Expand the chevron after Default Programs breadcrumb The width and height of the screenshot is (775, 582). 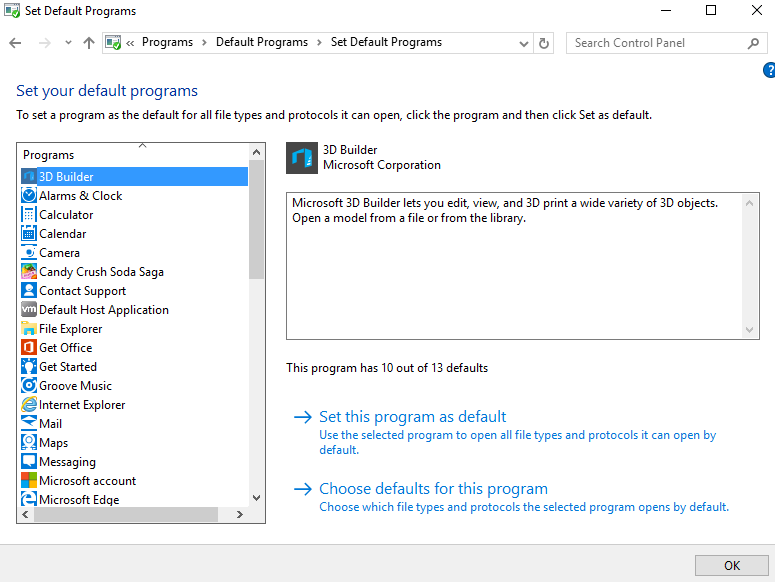pos(320,43)
